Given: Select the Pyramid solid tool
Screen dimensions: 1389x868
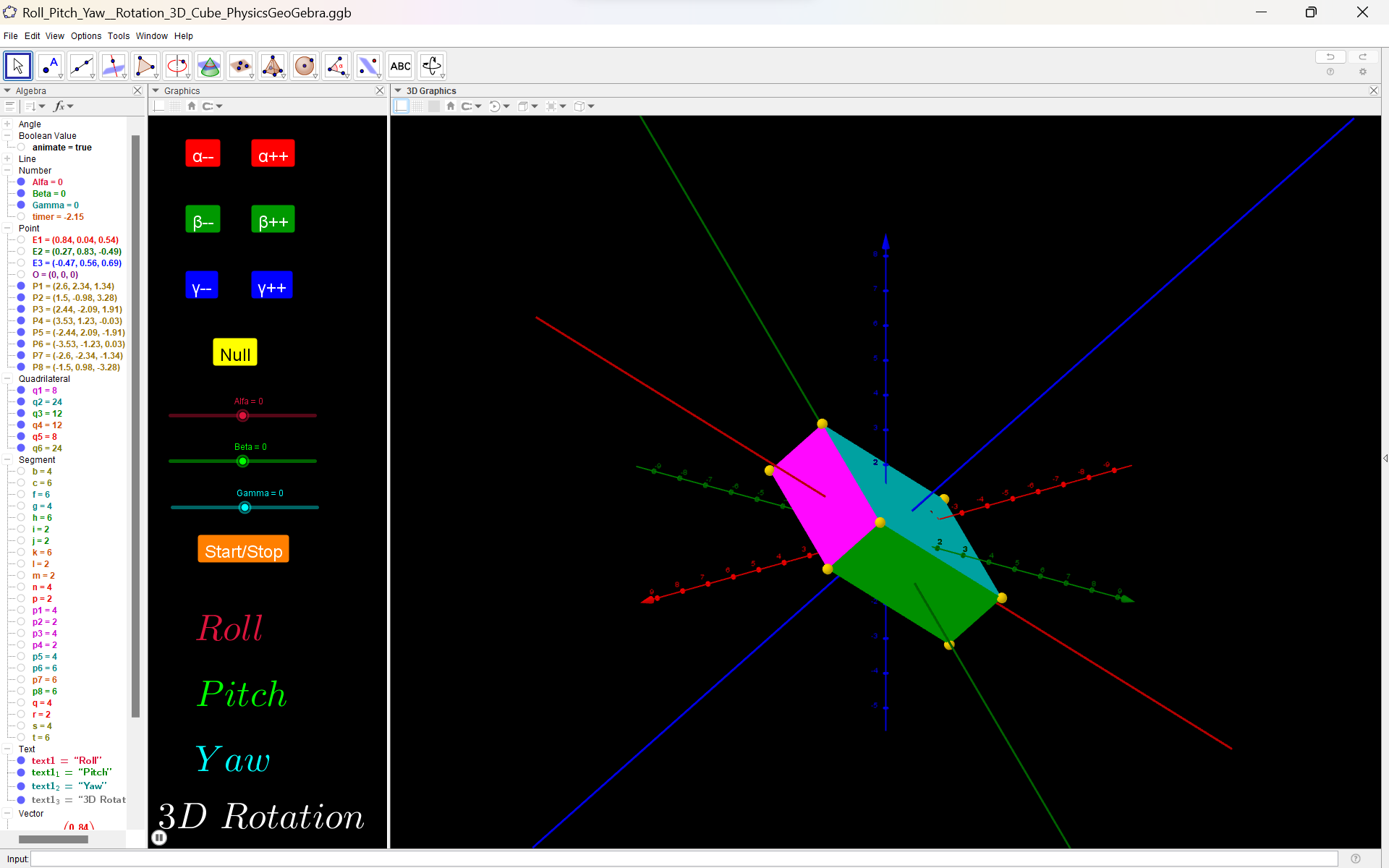Looking at the screenshot, I should click(272, 66).
